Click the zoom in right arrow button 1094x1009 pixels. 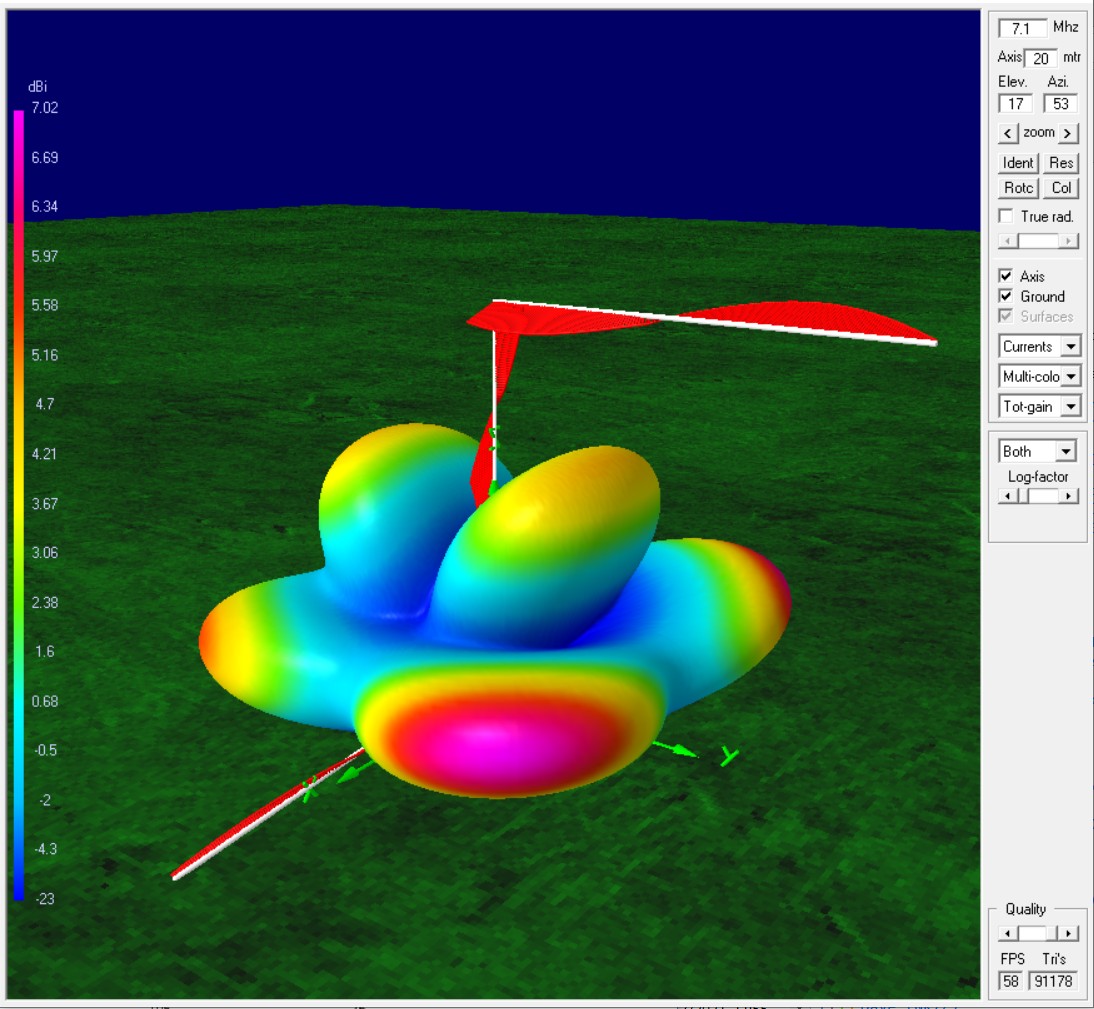tap(1068, 133)
